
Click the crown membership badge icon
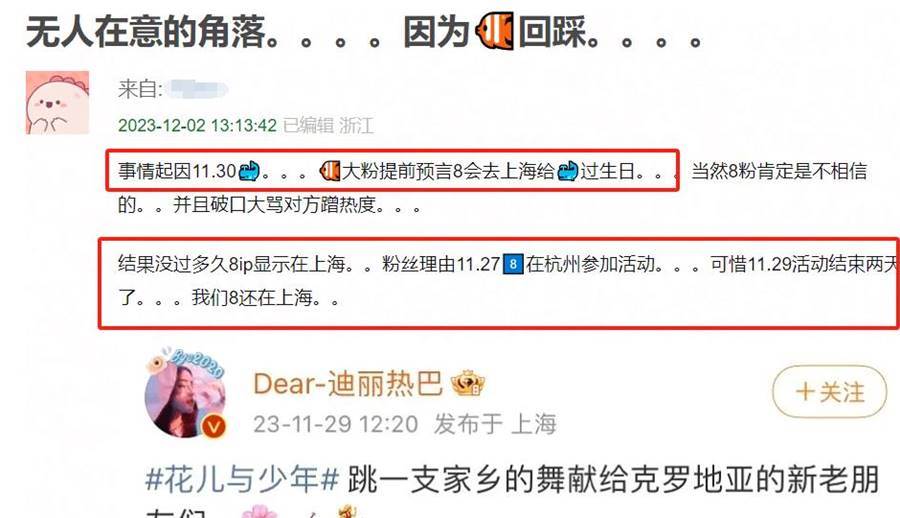coord(468,383)
